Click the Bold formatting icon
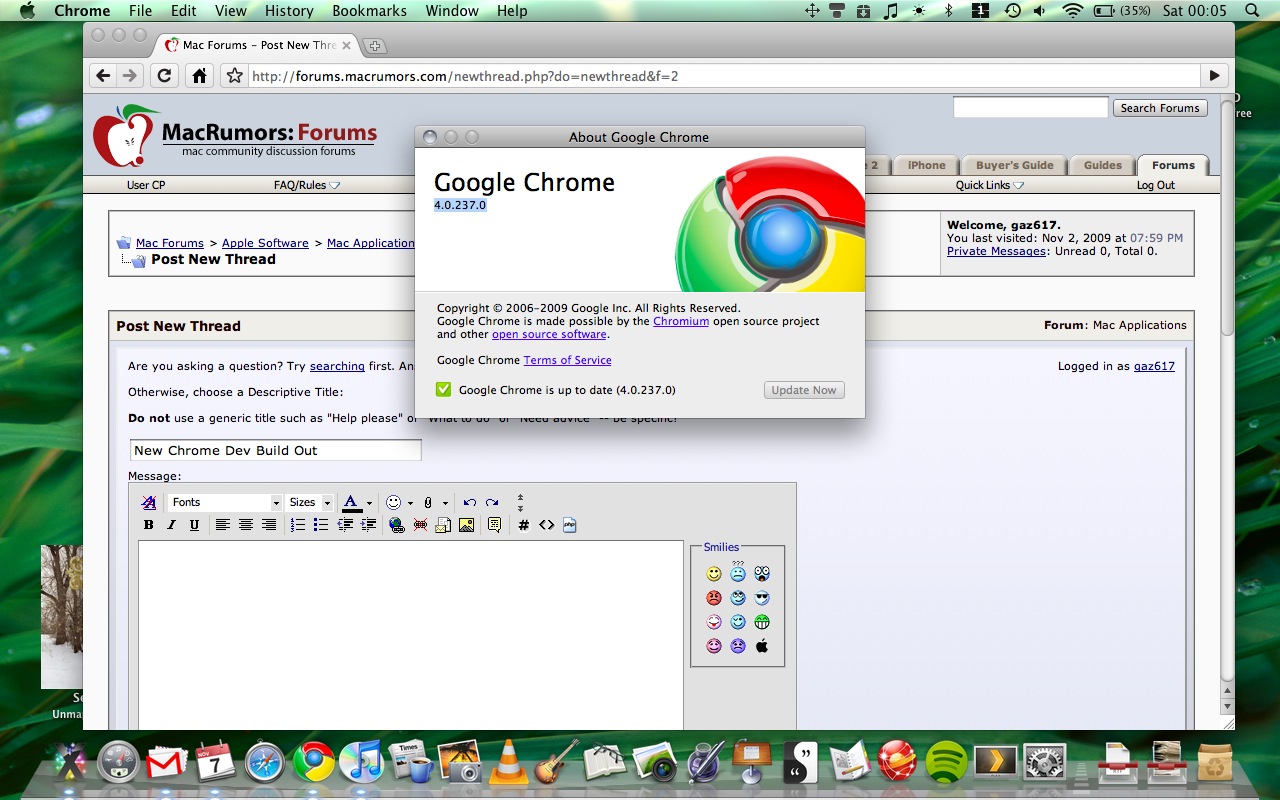1280x800 pixels. 148,525
